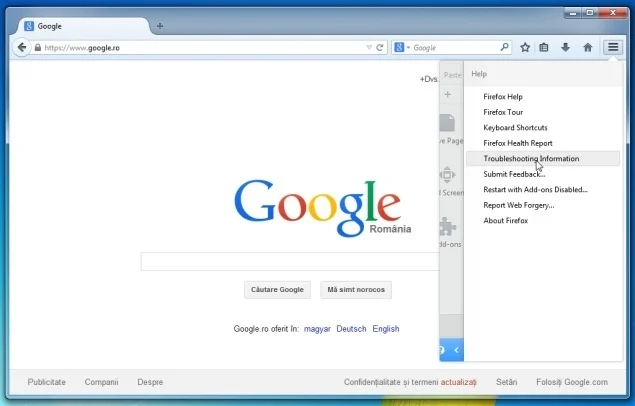Open the Companii footer link

click(x=101, y=382)
